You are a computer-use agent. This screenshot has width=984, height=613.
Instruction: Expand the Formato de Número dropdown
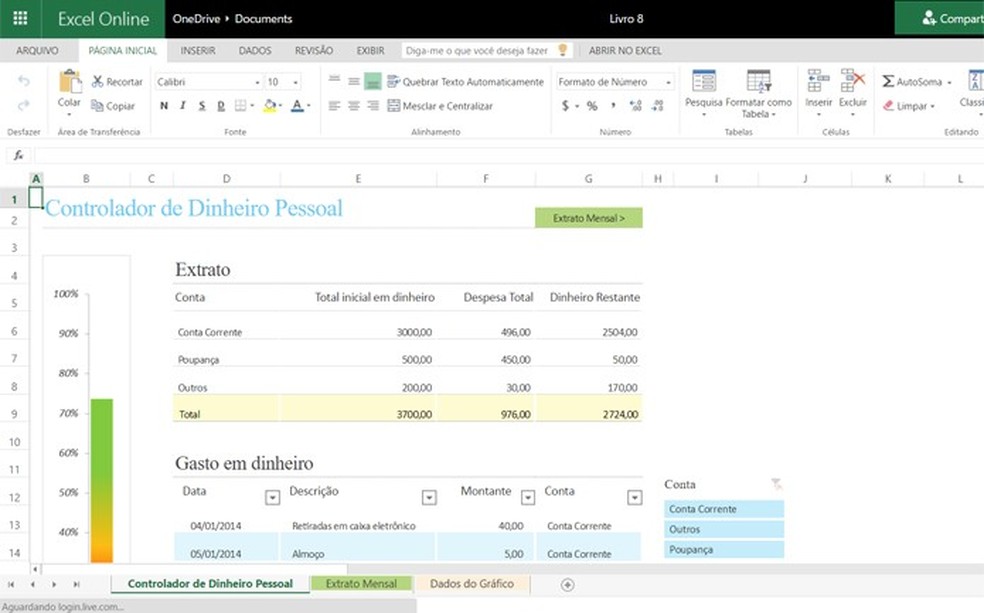point(668,83)
